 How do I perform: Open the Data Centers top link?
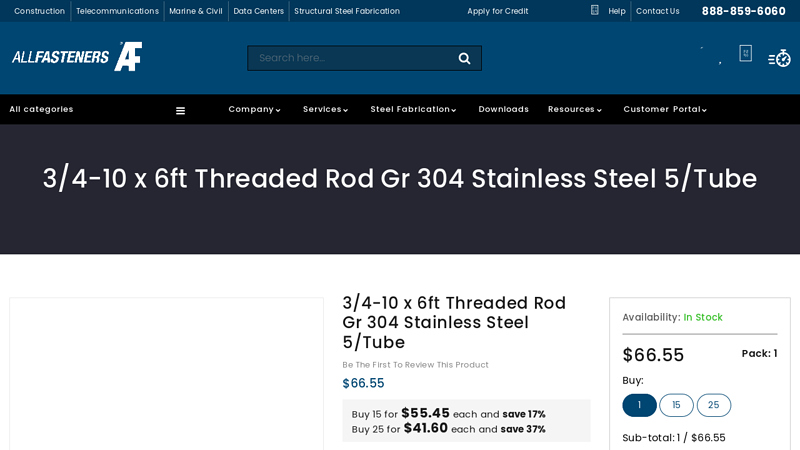(259, 11)
